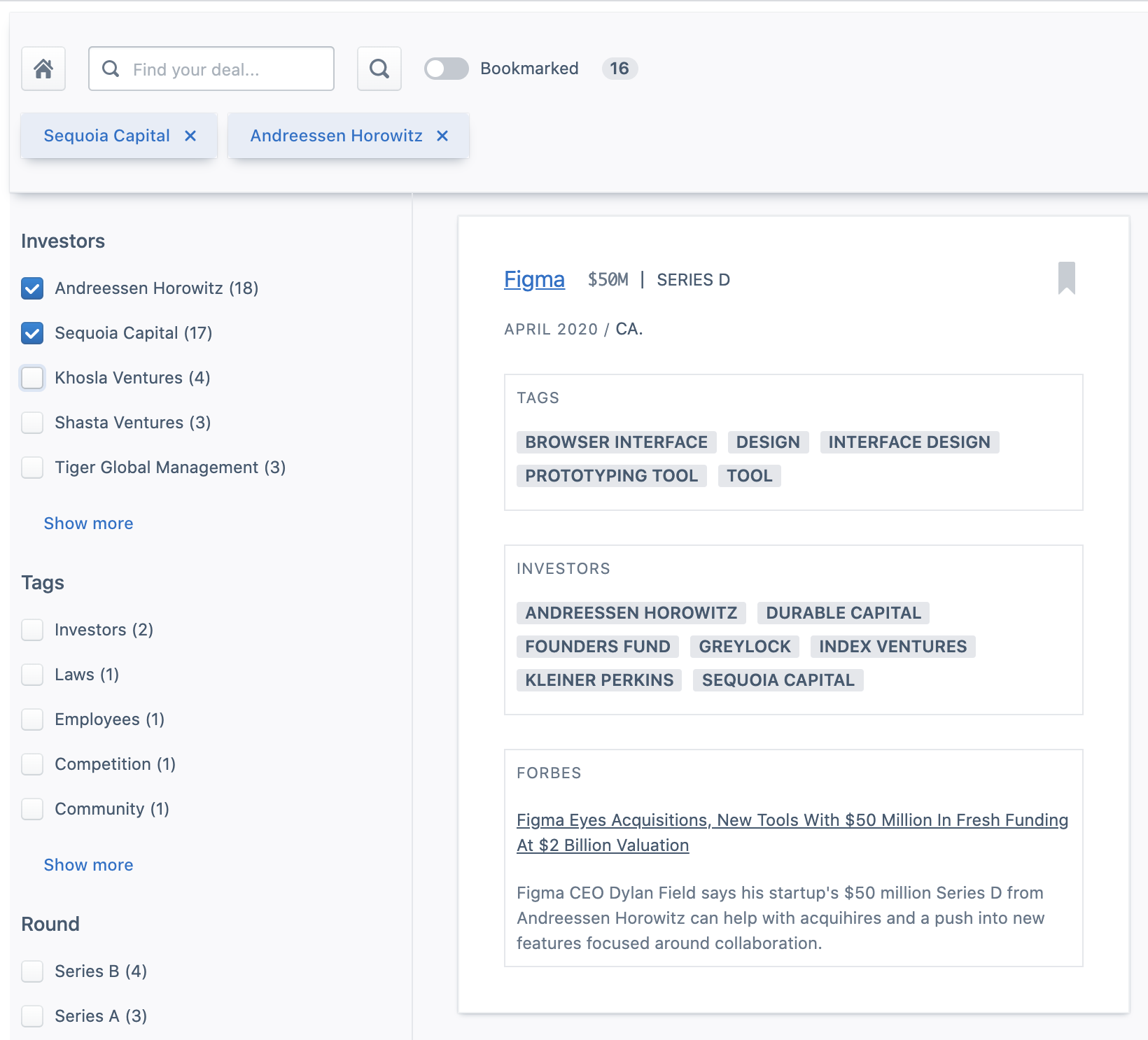Click the DESIGN tag
Screen dimensions: 1148x1040
click(x=768, y=442)
